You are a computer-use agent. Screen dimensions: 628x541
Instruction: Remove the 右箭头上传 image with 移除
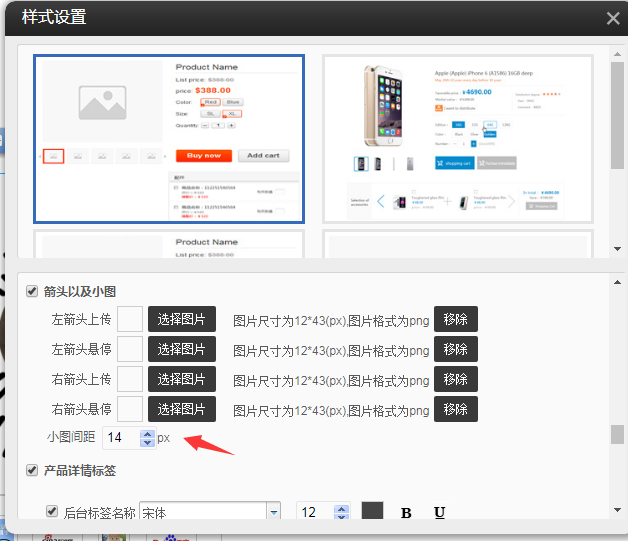(x=455, y=379)
